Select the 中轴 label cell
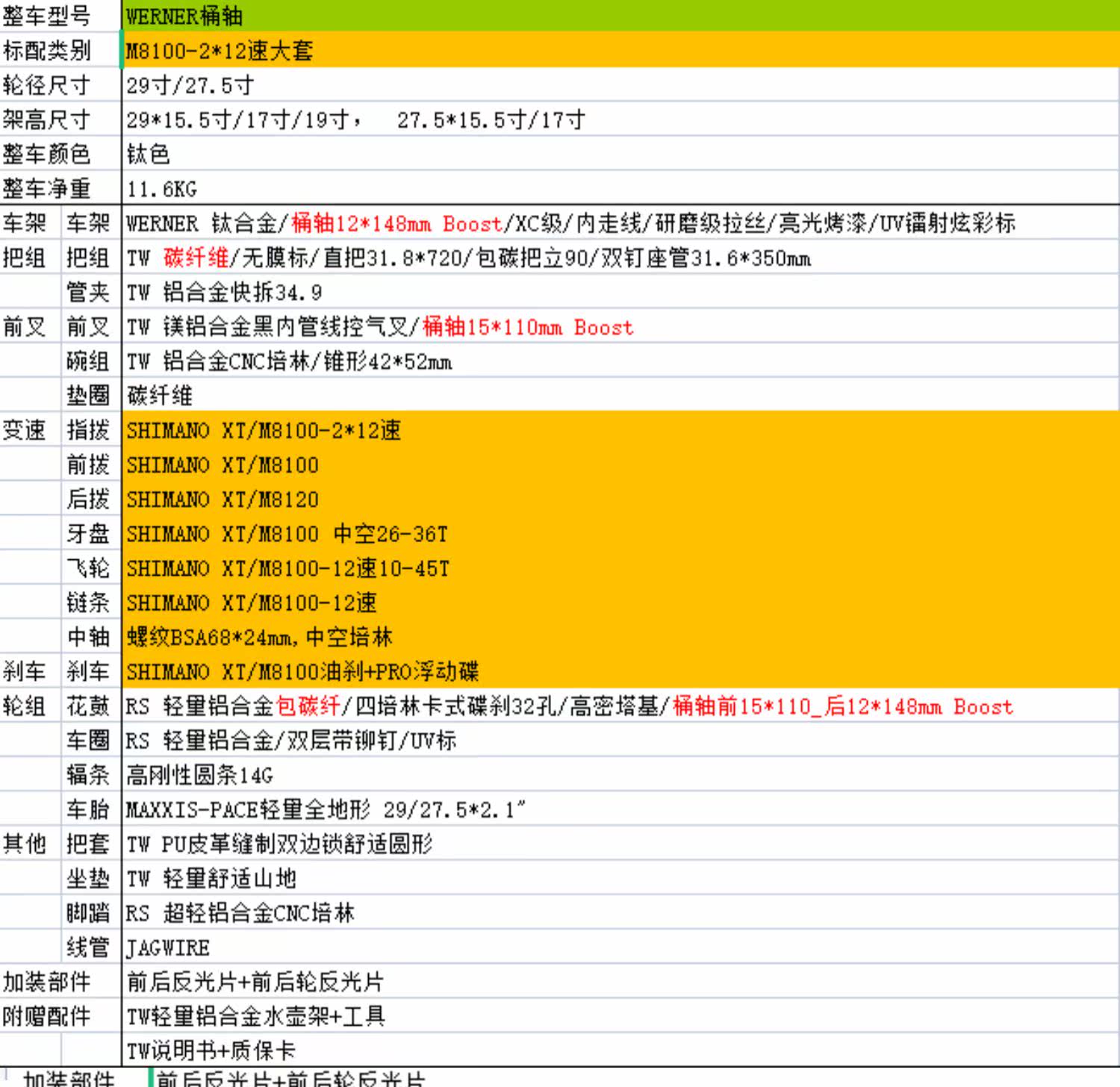Screen dimensions: 1120x1087 pyautogui.click(x=90, y=636)
